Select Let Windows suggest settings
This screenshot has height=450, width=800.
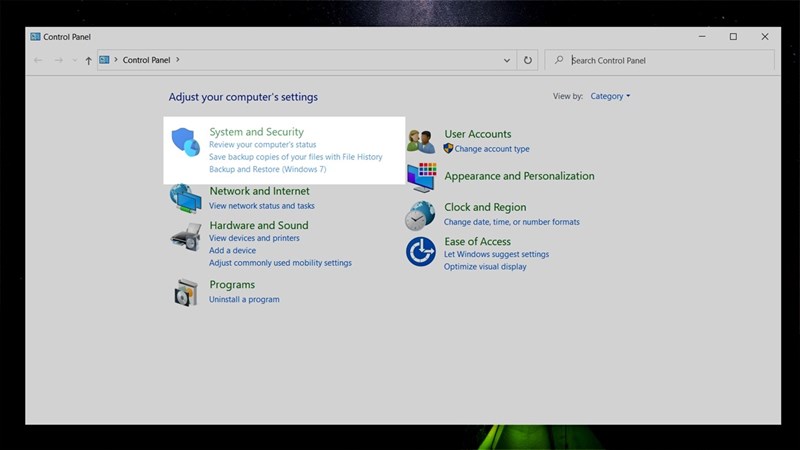(496, 254)
